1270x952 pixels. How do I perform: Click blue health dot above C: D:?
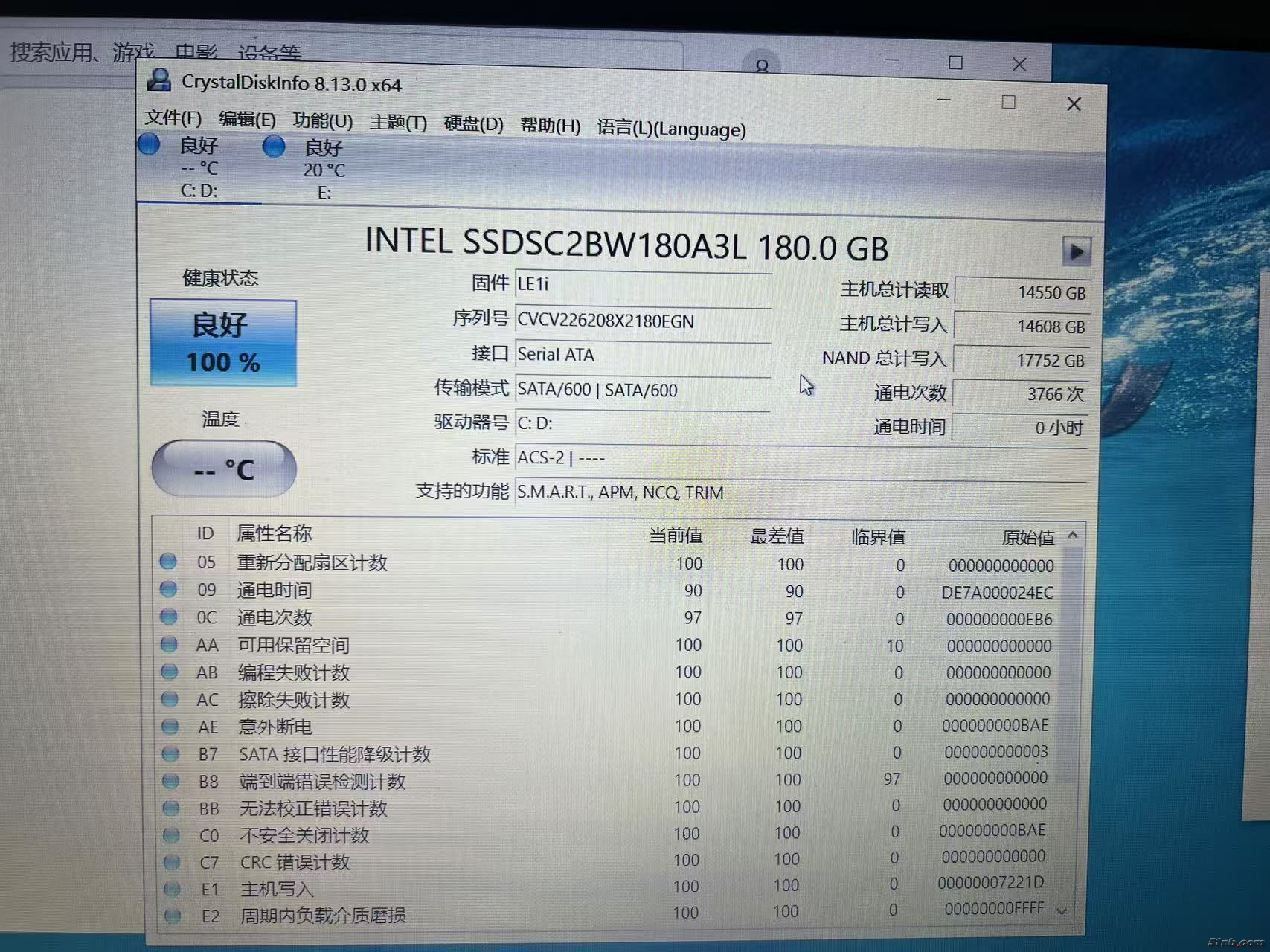(x=149, y=144)
